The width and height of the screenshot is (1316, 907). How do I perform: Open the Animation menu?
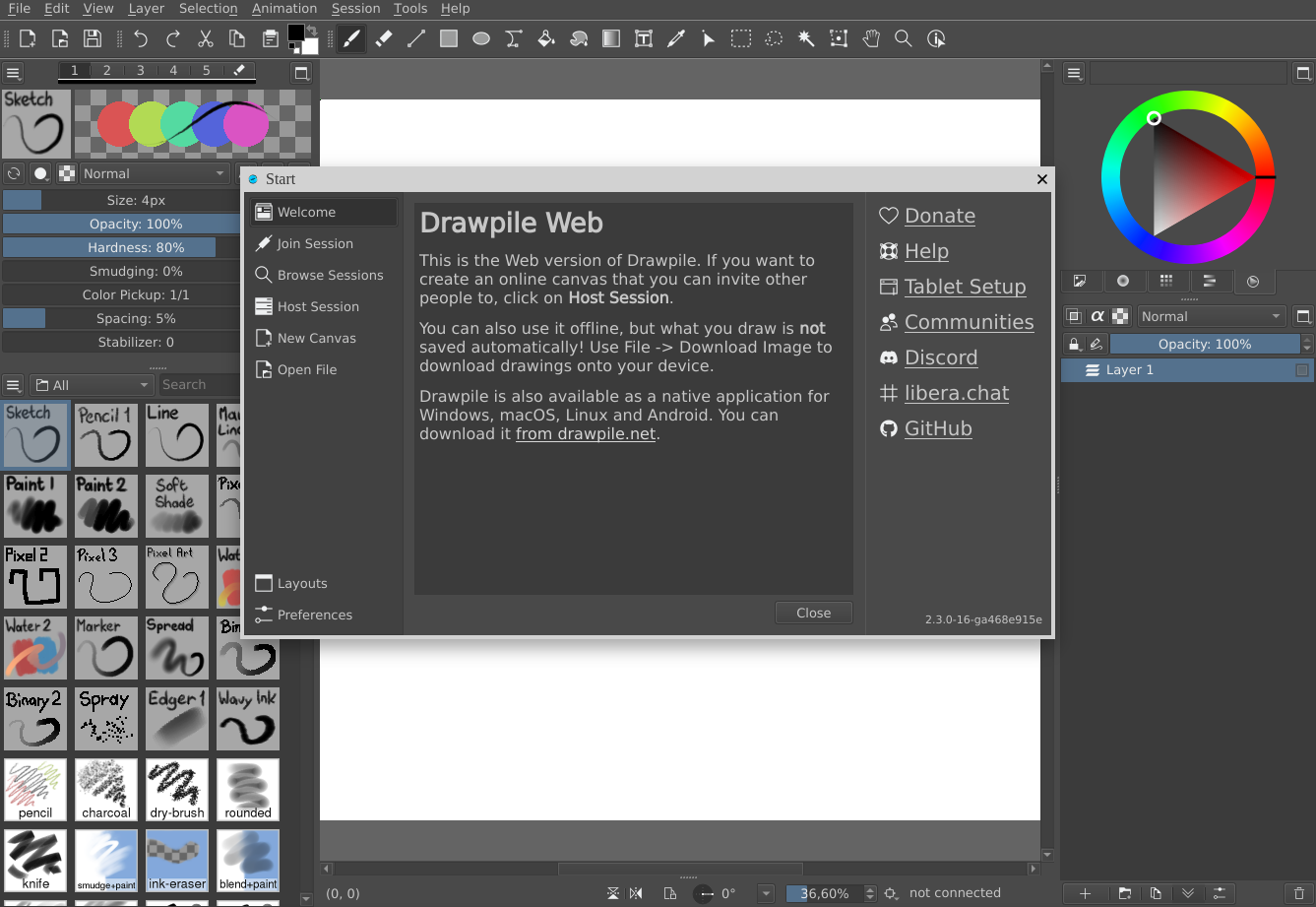point(284,8)
